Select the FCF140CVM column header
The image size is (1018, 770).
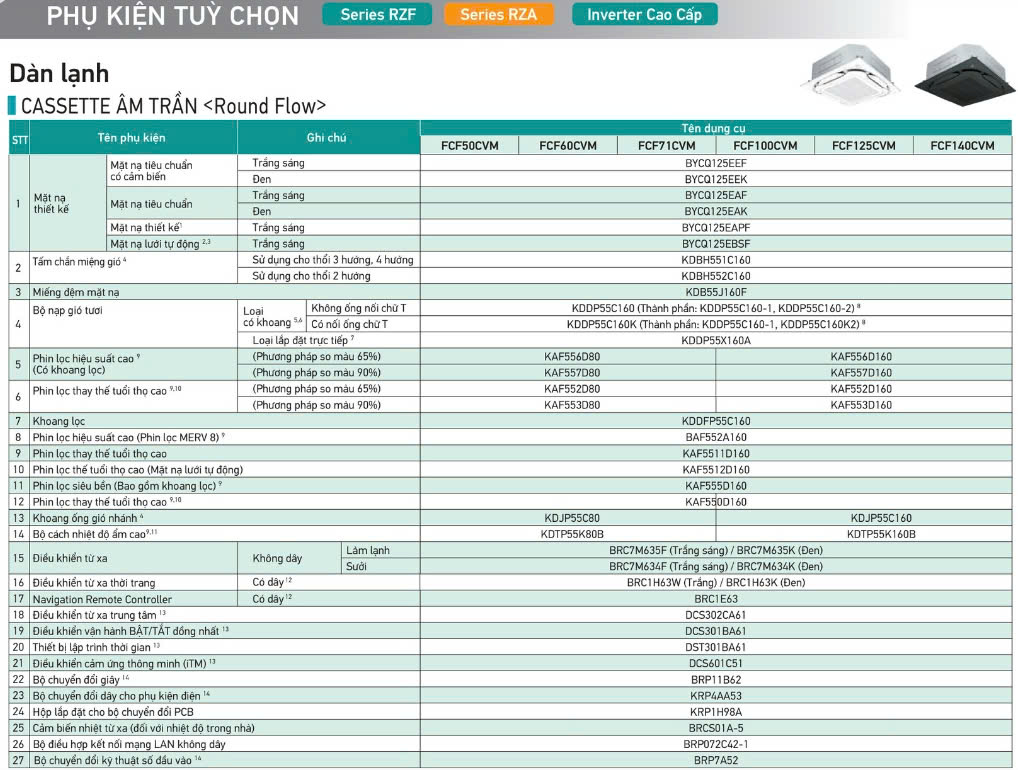pos(962,145)
